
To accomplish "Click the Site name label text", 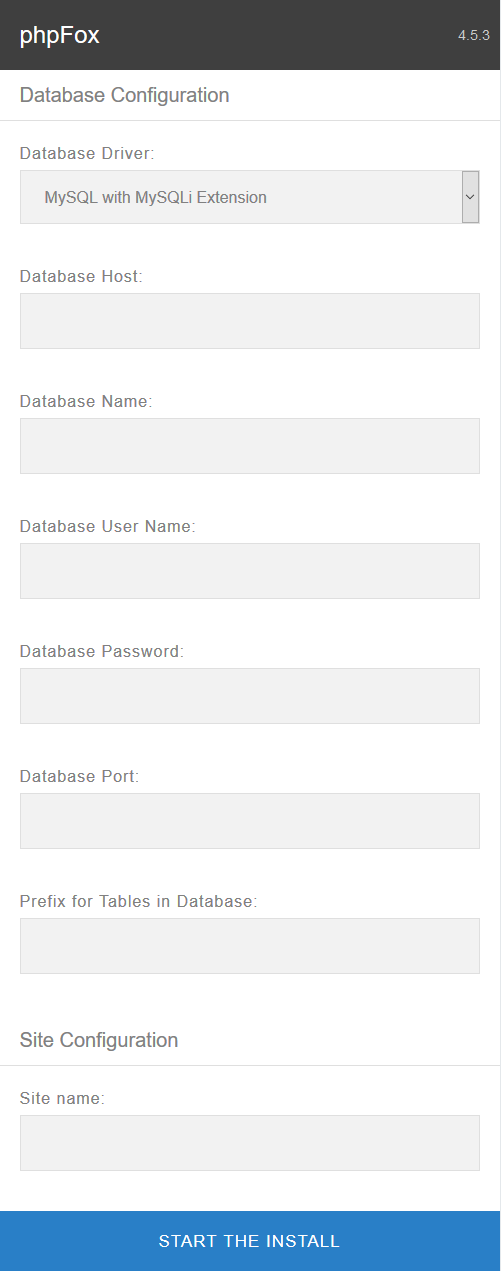I will (x=63, y=1098).
